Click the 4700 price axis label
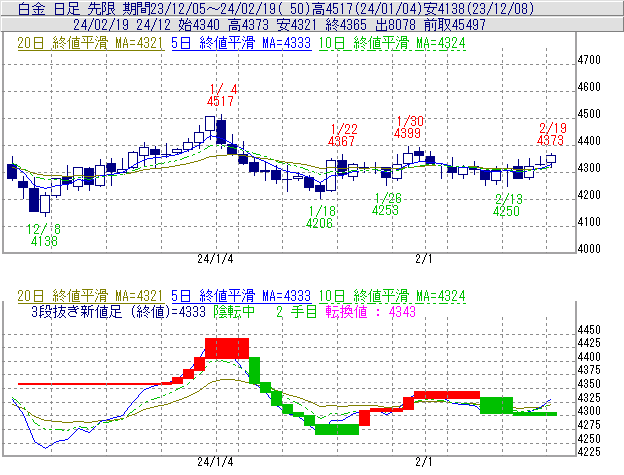Viewport: 624px width, 475px height. click(589, 60)
